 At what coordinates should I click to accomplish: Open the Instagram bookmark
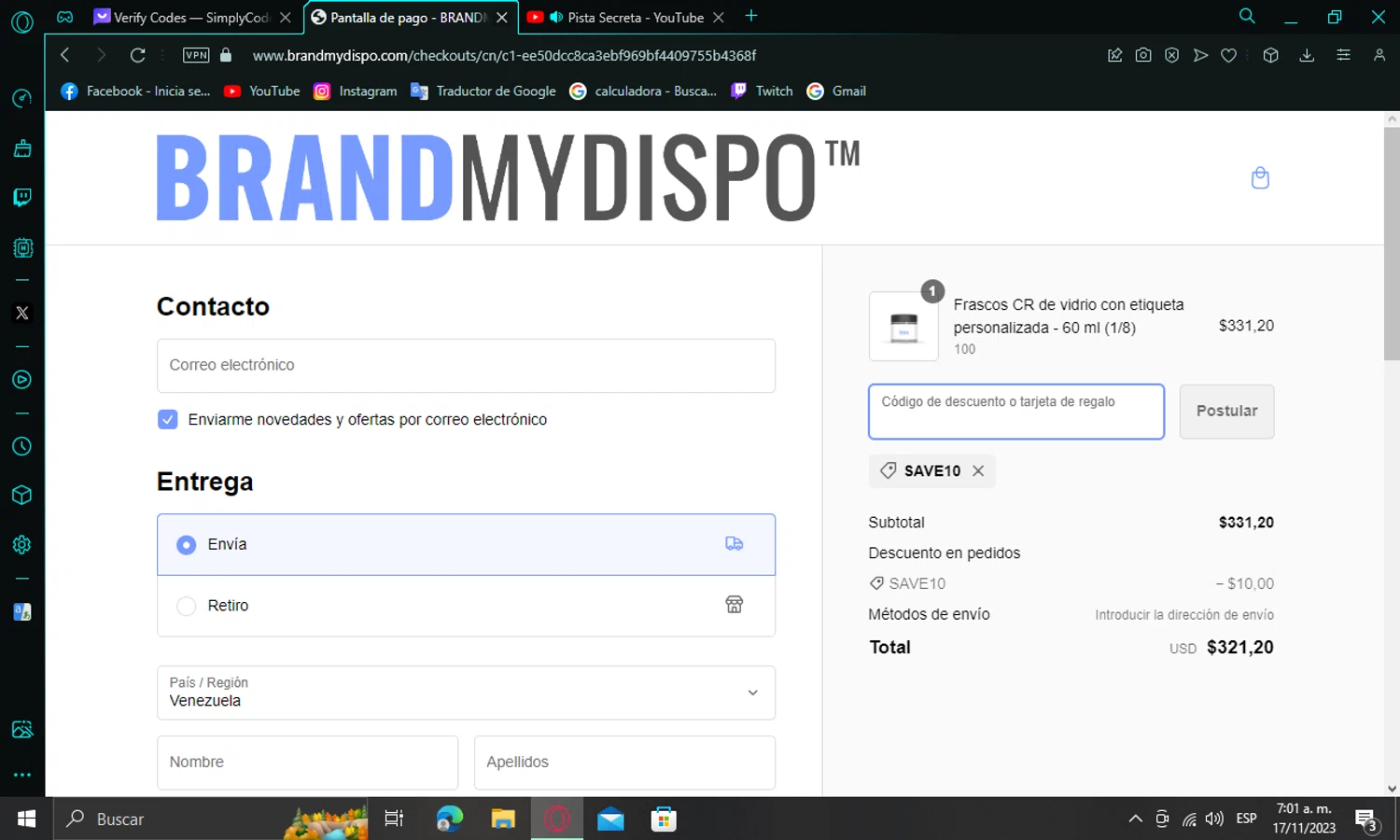click(356, 91)
